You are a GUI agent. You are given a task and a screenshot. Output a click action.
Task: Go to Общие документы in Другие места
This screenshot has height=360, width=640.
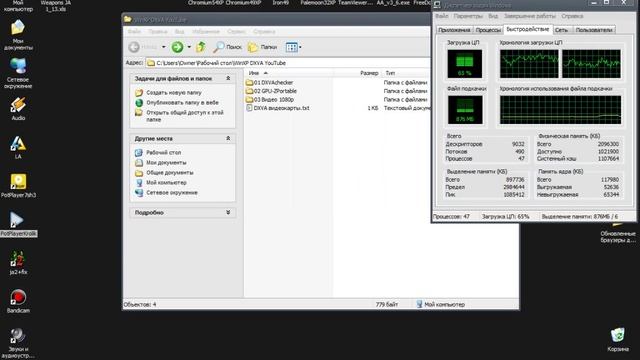click(x=170, y=173)
